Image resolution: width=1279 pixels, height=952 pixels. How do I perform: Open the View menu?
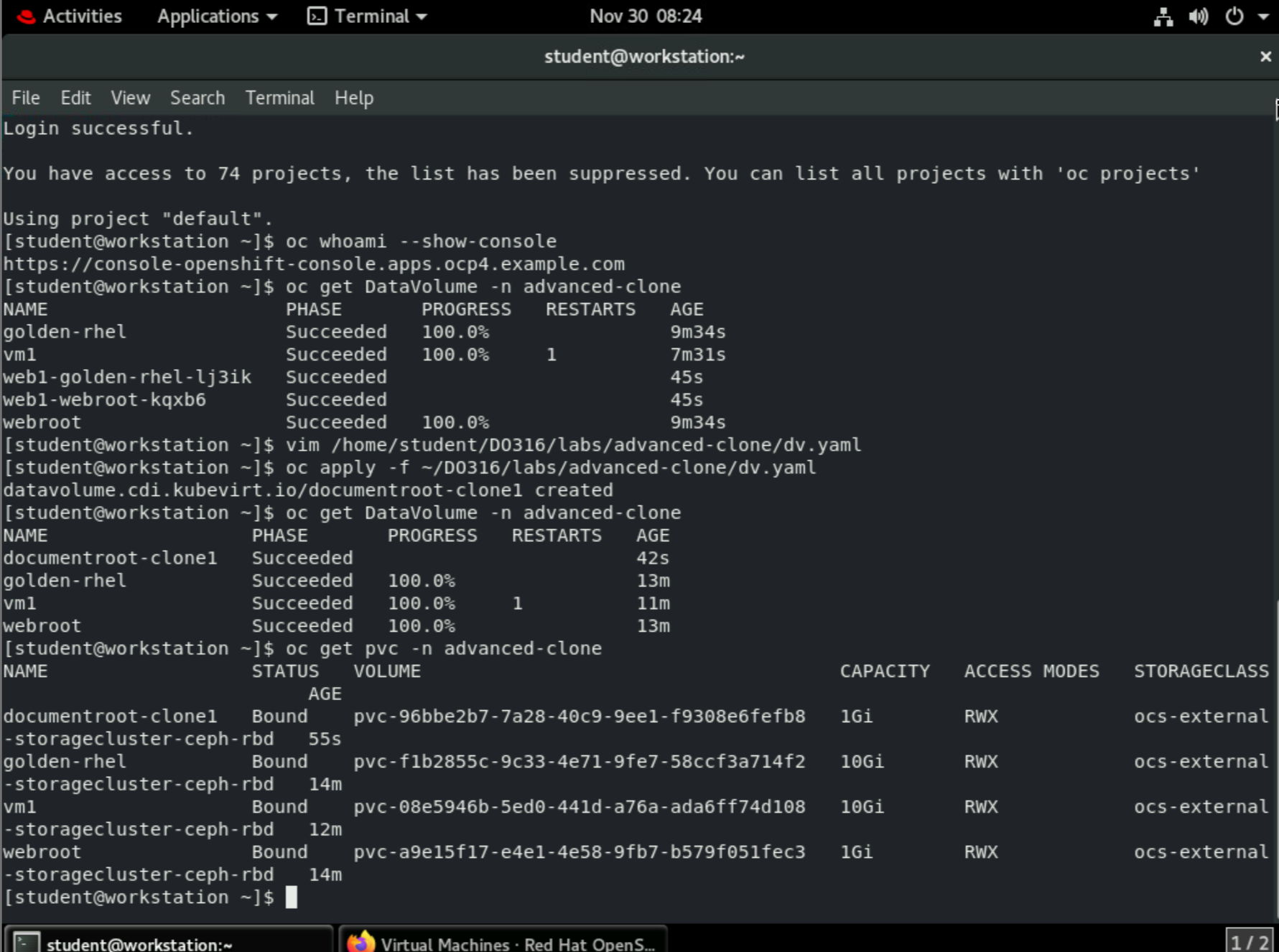point(130,98)
